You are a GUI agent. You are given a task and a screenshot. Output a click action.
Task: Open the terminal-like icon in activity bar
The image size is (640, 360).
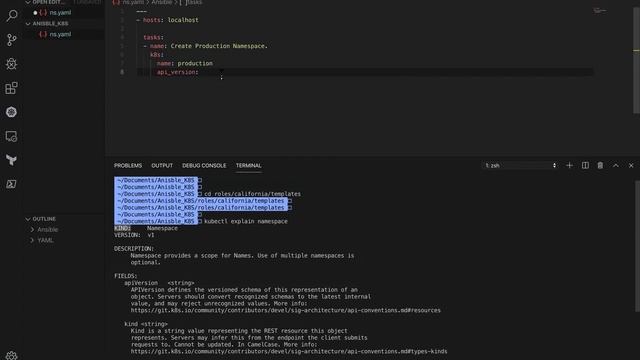pyautogui.click(x=11, y=184)
